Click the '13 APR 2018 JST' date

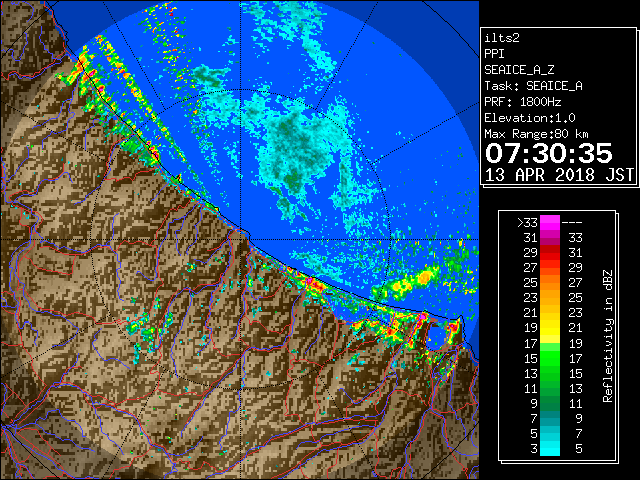tap(559, 175)
